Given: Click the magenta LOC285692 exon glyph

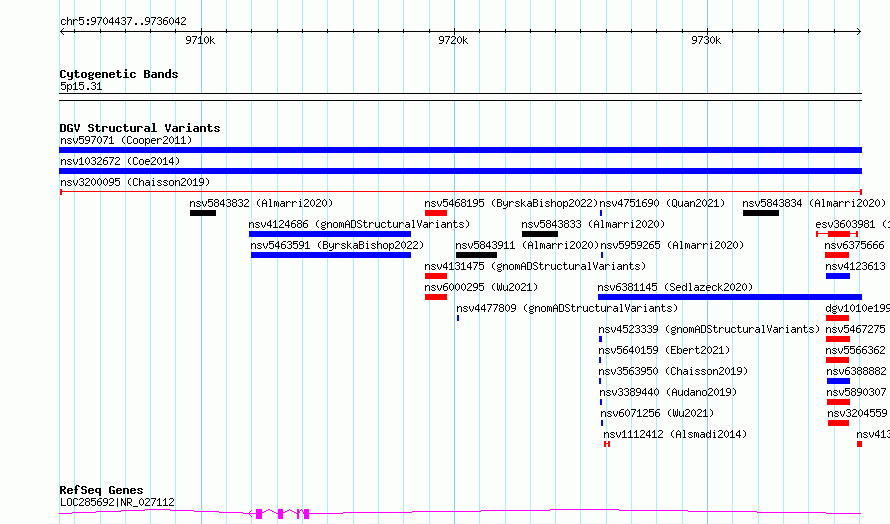Looking at the screenshot, I should tap(280, 514).
